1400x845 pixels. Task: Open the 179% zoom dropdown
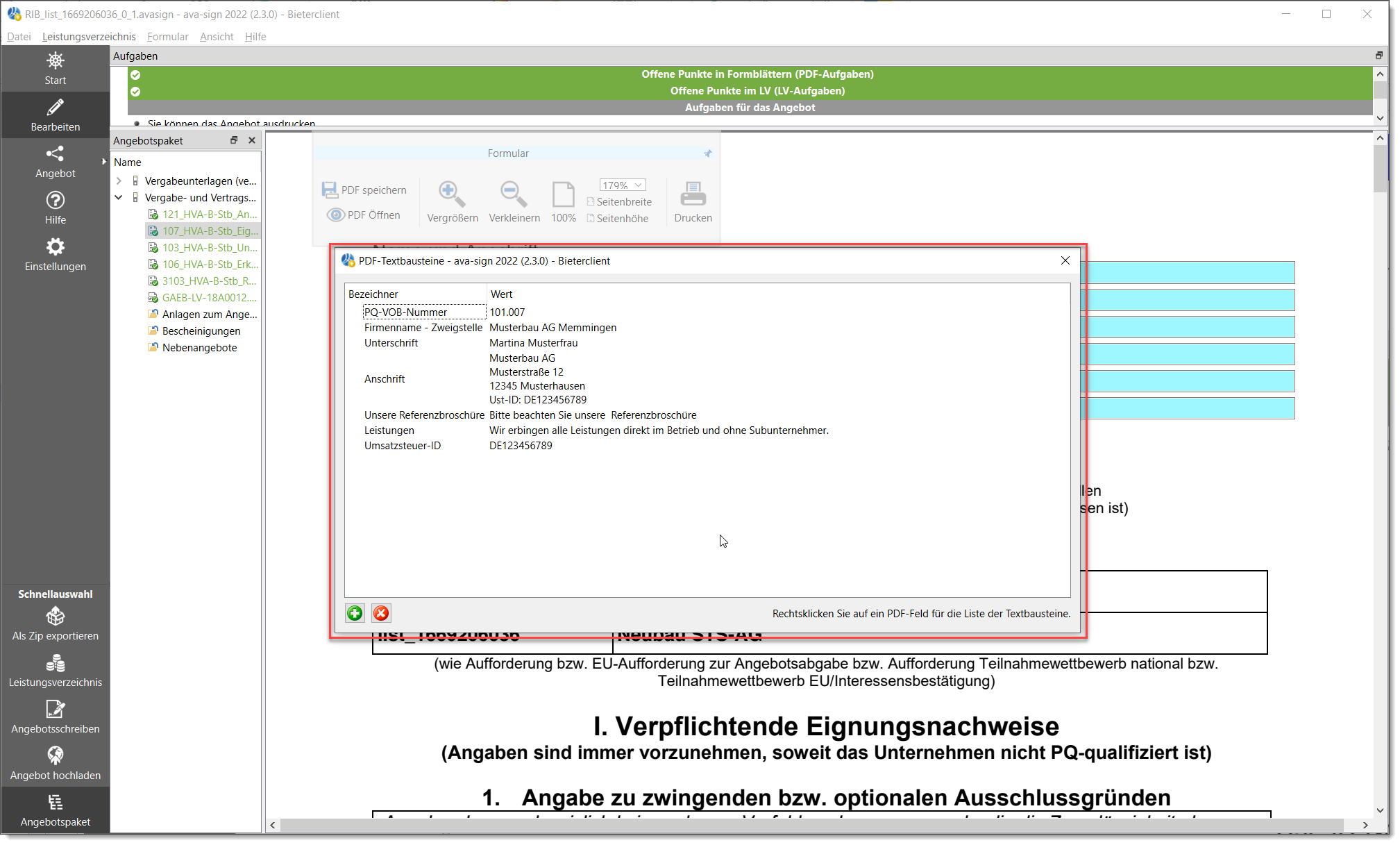(x=623, y=185)
